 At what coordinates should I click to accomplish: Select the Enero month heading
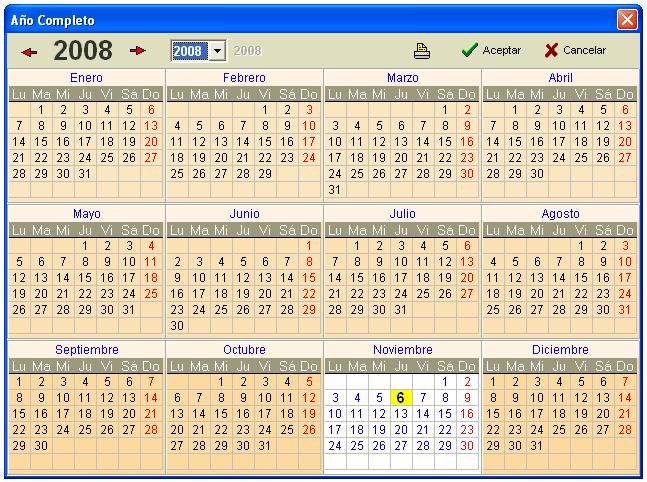tap(86, 78)
